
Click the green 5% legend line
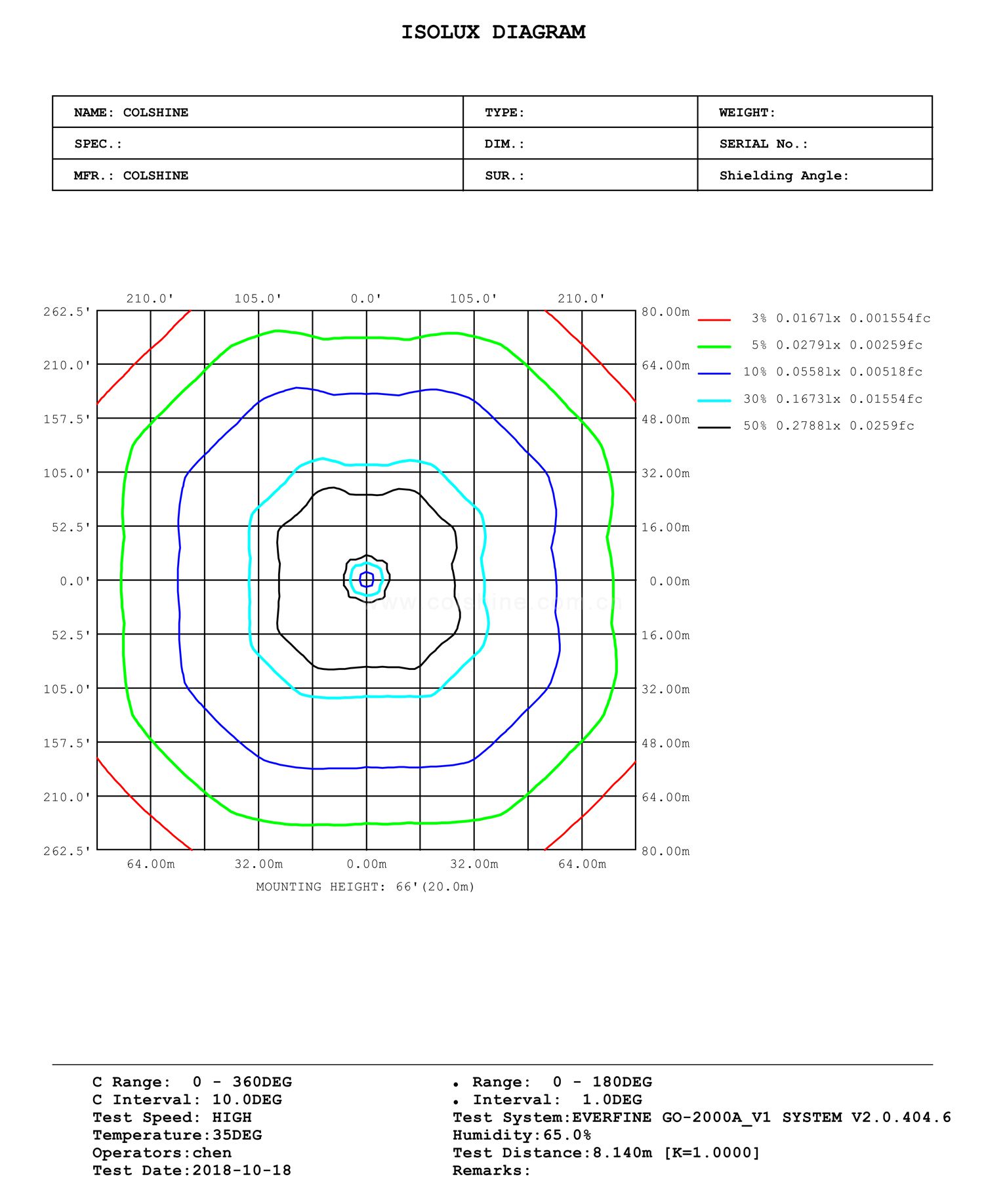714,346
